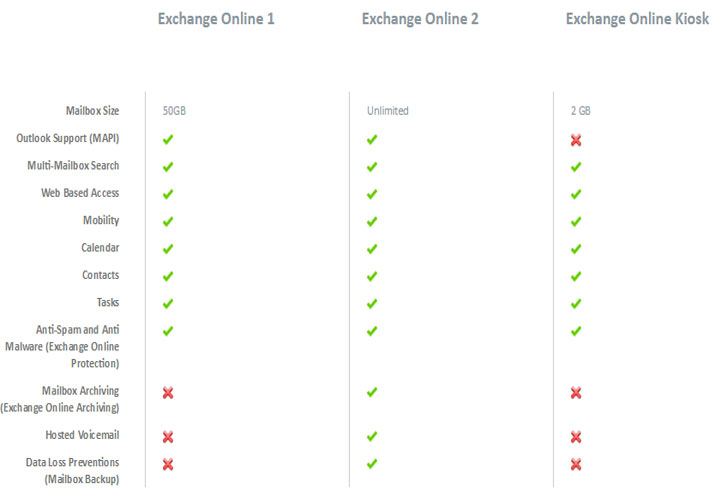715x500 pixels.
Task: Click Data Loss Preventions red X for Exchange Online 1
Action: click(168, 464)
